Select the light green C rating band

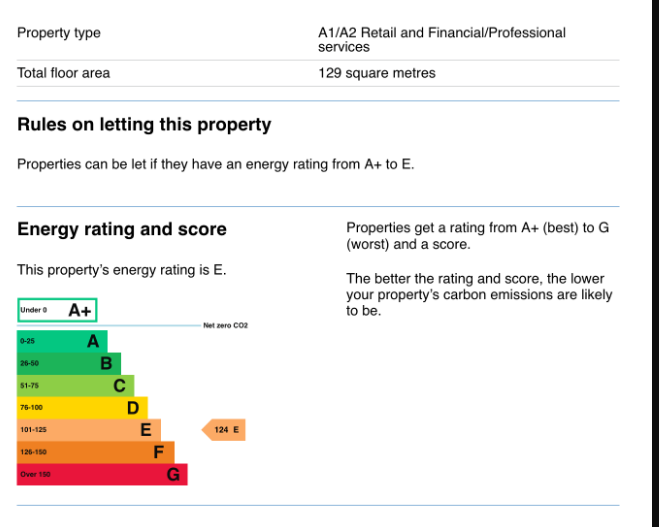75,386
